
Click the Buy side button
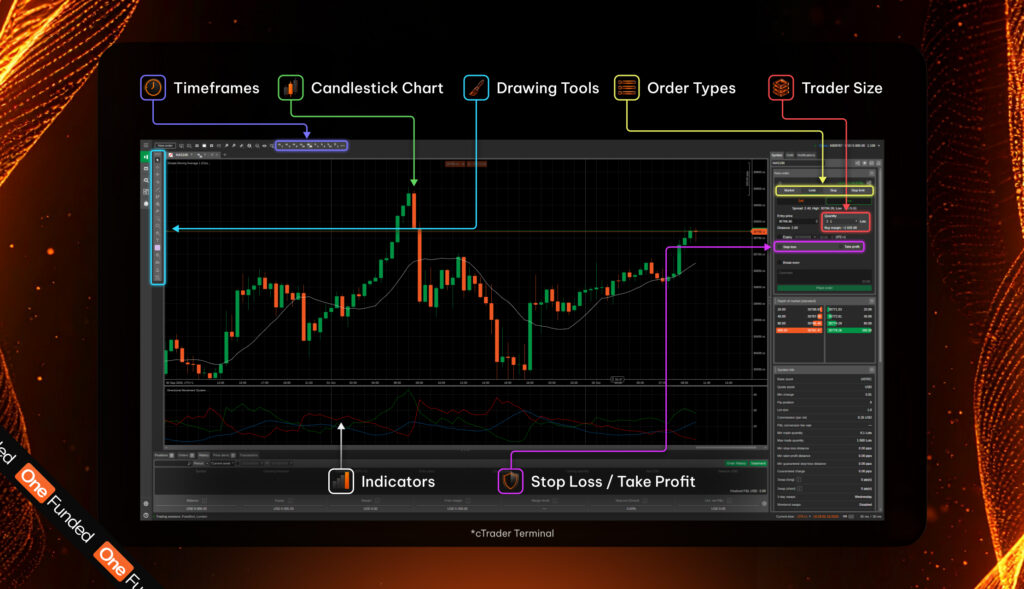pyautogui.click(x=848, y=201)
